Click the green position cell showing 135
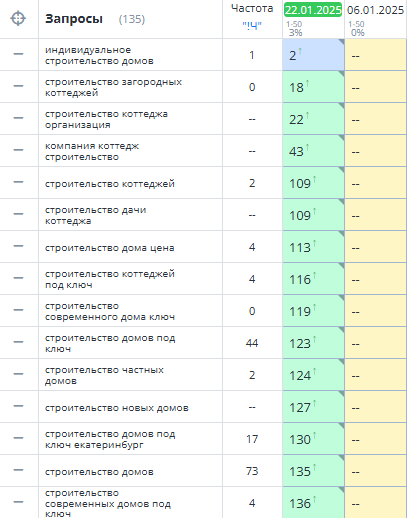408x518 pixels. tap(313, 471)
